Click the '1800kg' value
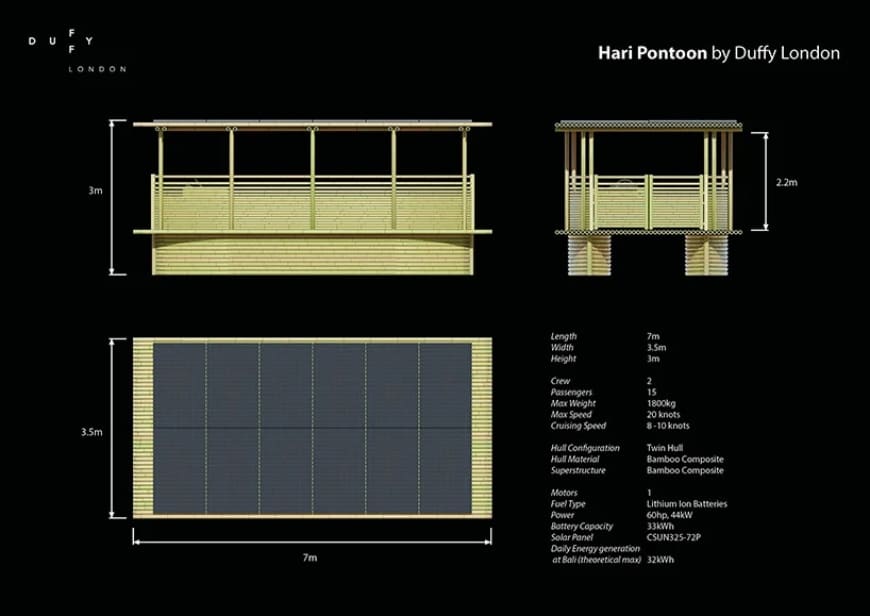Image resolution: width=870 pixels, height=616 pixels. coord(661,403)
